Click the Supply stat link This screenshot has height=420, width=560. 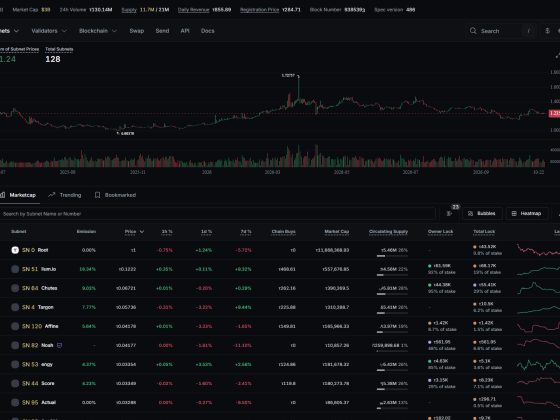tap(129, 10)
